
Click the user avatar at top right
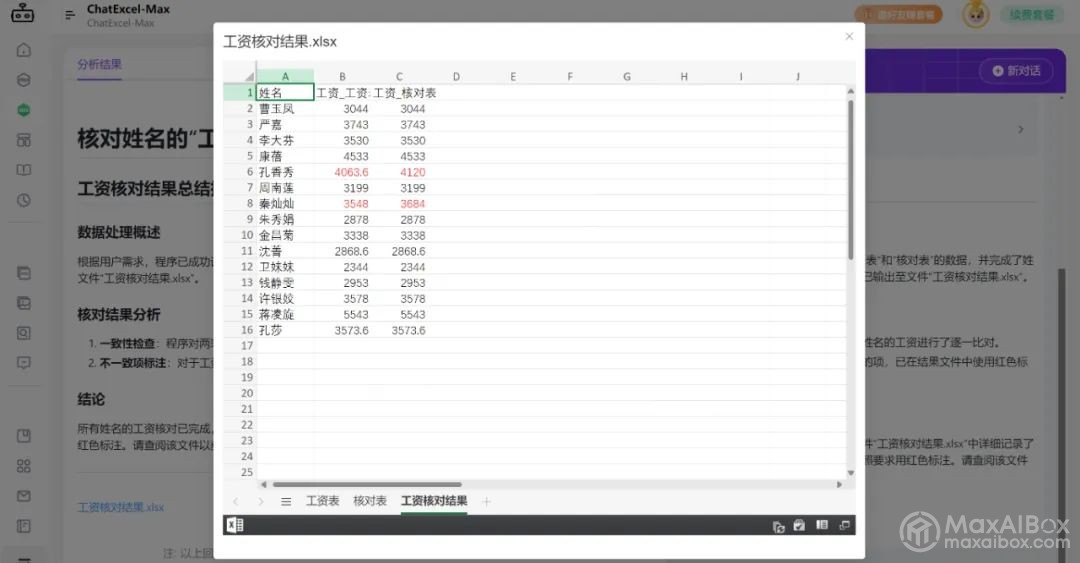[975, 14]
